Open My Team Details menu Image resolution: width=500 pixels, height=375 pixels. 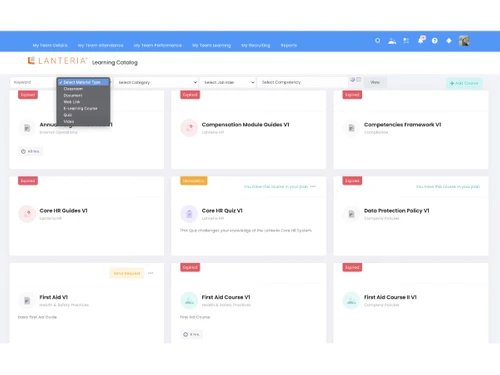point(50,45)
